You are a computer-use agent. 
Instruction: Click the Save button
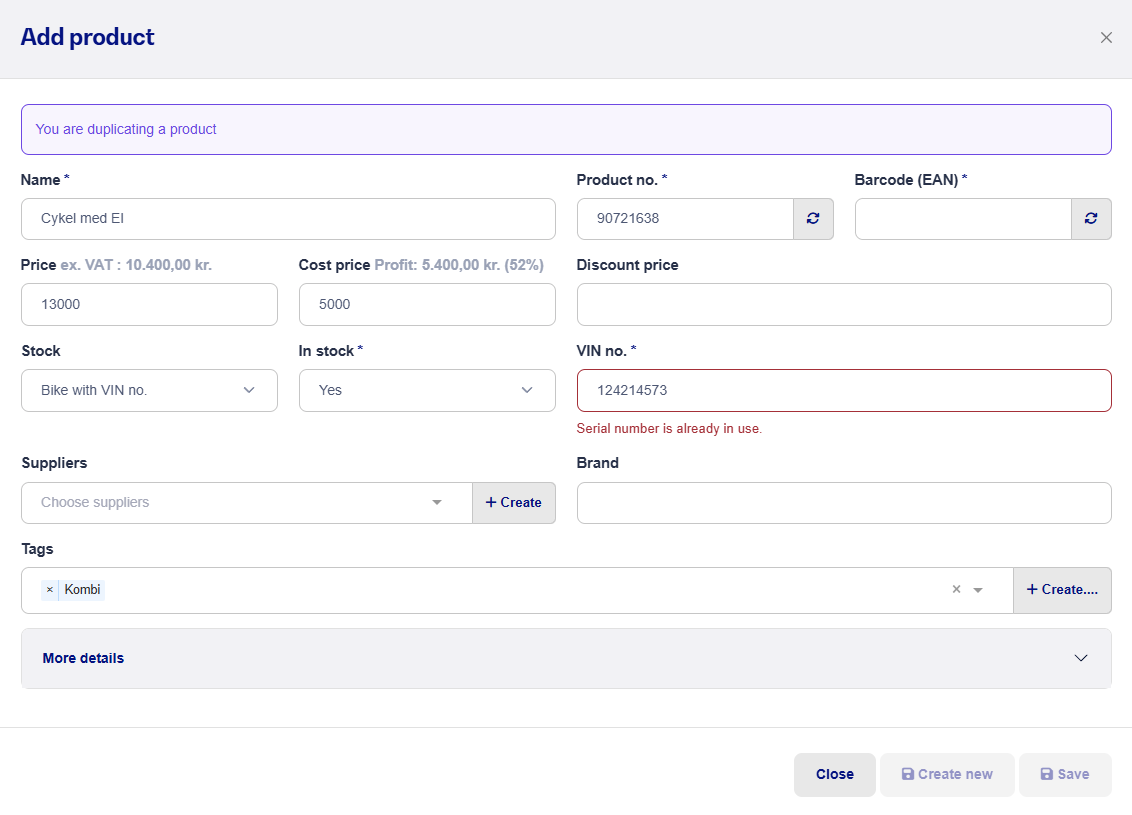pos(1066,775)
